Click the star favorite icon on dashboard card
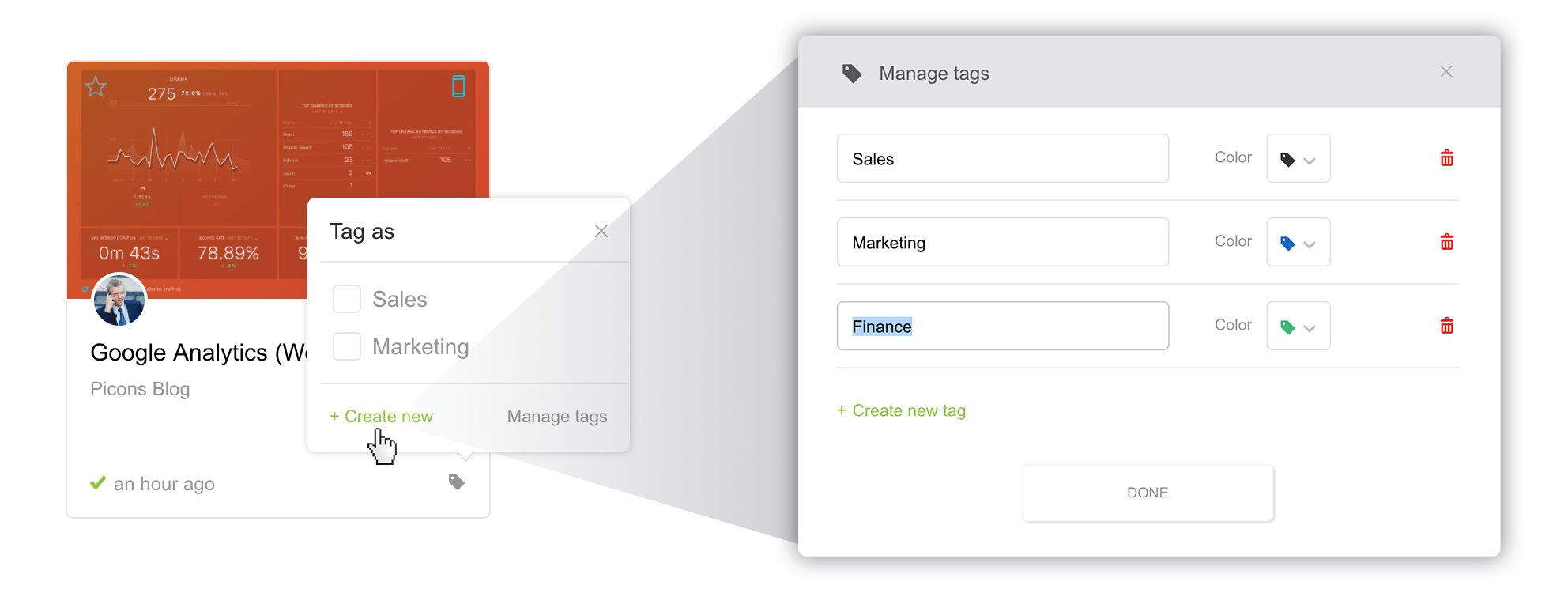Viewport: 1568px width, 593px height. (x=96, y=86)
